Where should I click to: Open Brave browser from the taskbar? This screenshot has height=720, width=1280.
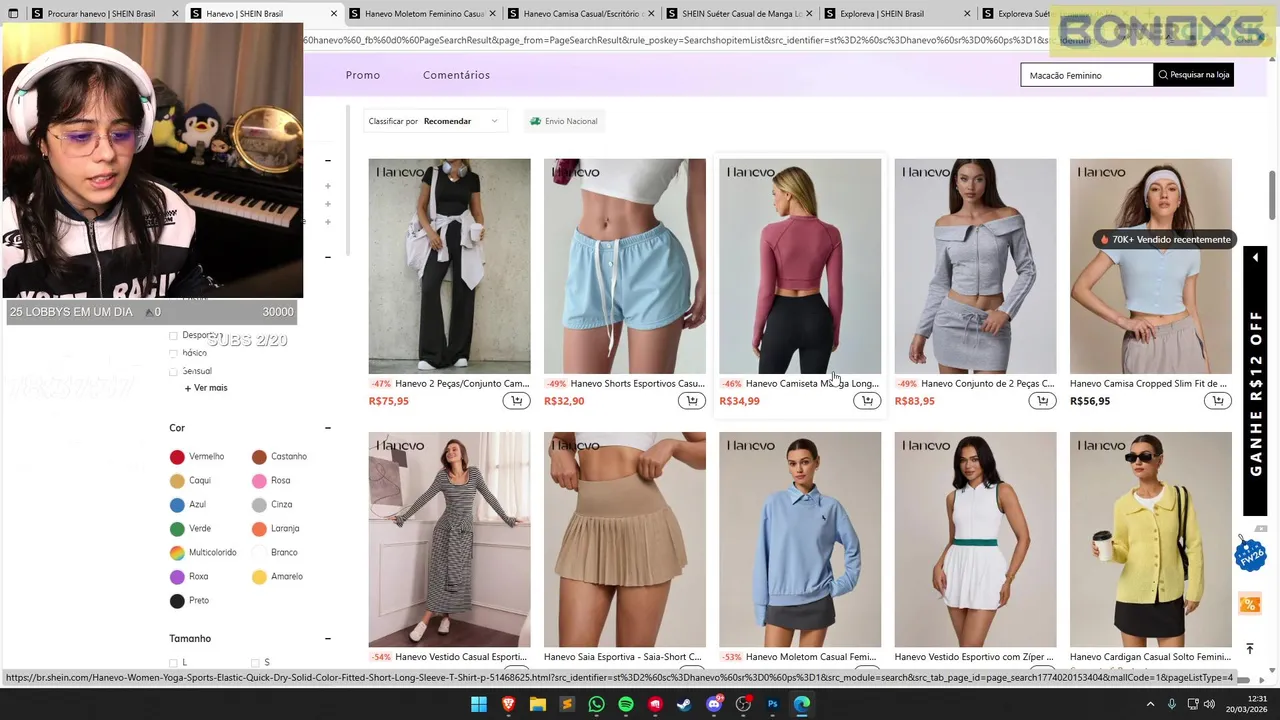(508, 704)
